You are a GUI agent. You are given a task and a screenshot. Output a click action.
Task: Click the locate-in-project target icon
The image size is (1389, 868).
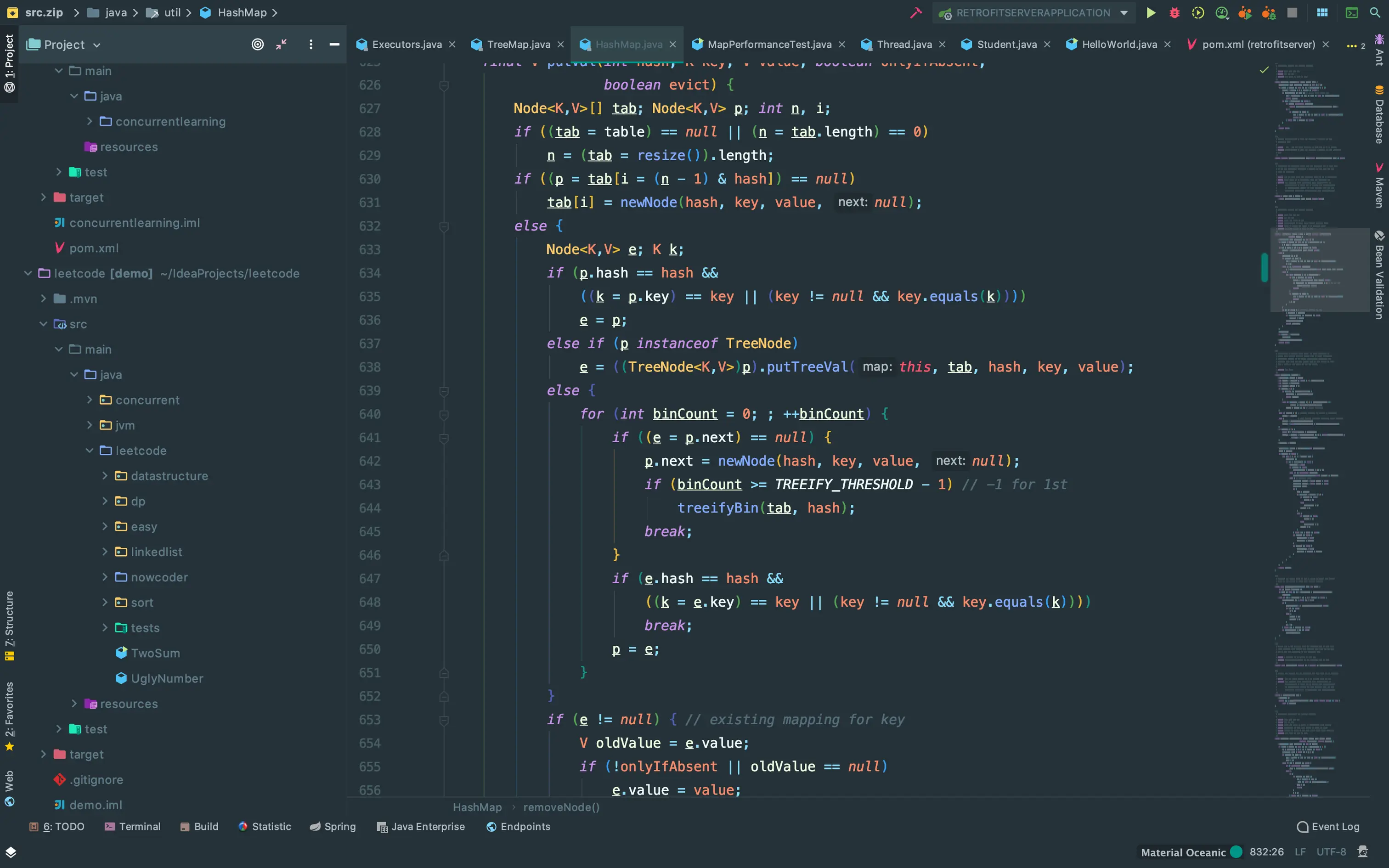coord(258,44)
